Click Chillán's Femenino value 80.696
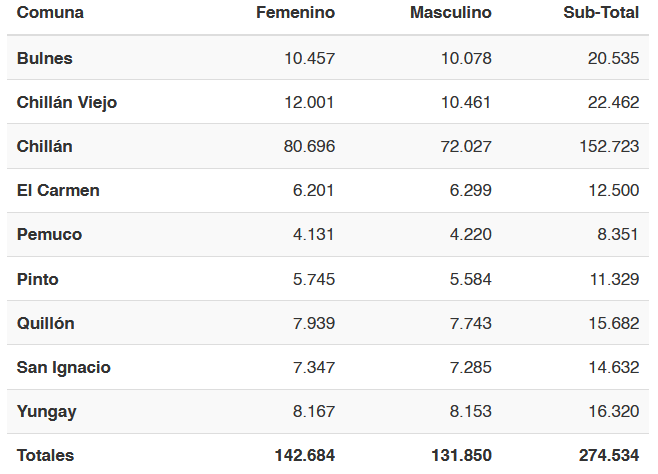This screenshot has height=474, width=658. click(x=309, y=146)
